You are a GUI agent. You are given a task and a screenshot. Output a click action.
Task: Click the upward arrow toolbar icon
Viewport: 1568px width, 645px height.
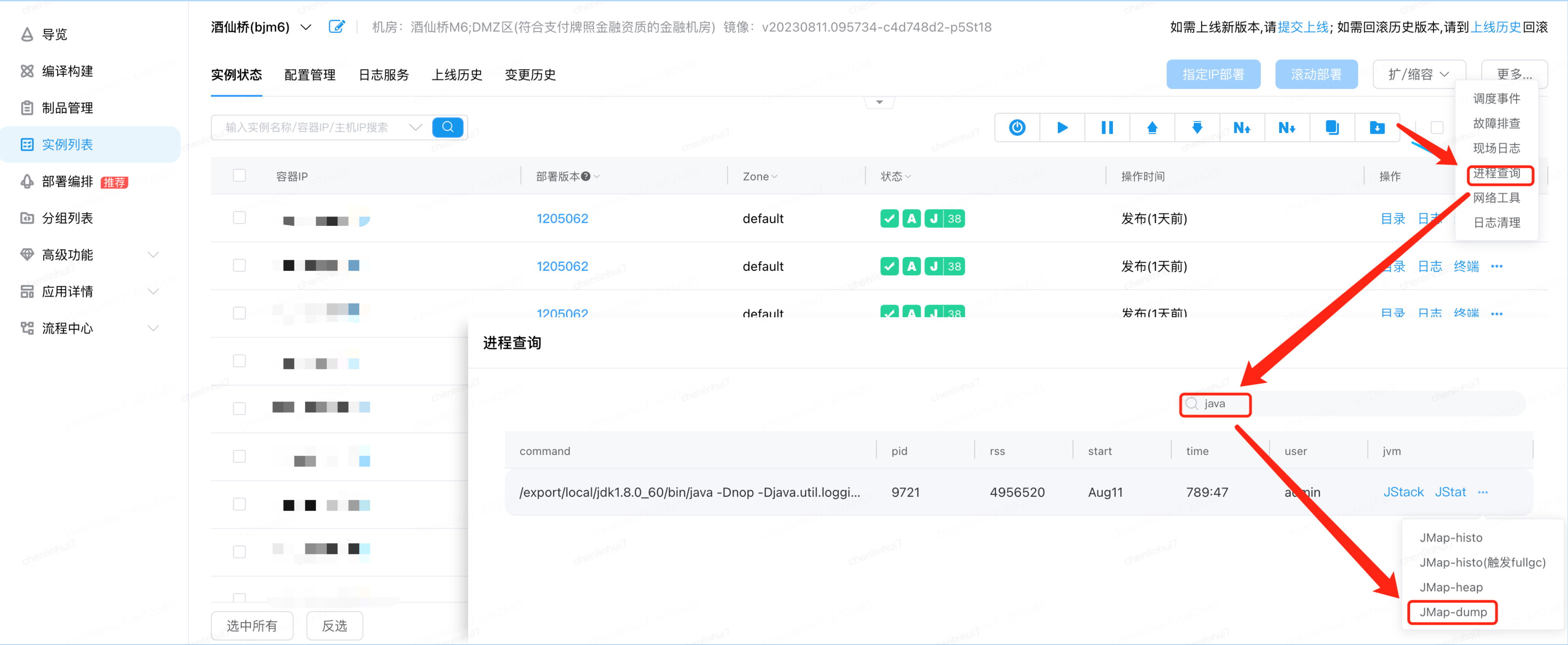pyautogui.click(x=1152, y=127)
